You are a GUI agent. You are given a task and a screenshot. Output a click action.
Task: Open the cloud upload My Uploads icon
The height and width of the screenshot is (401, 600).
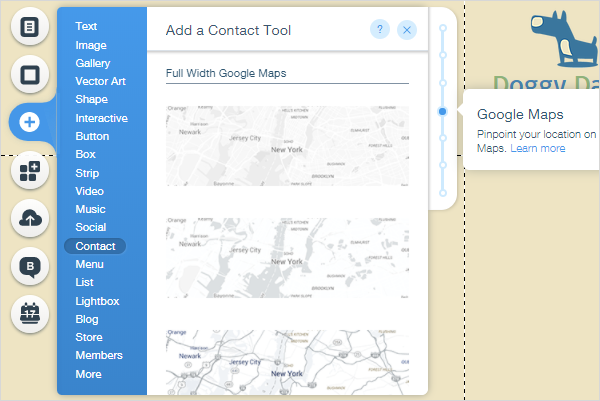[30, 219]
